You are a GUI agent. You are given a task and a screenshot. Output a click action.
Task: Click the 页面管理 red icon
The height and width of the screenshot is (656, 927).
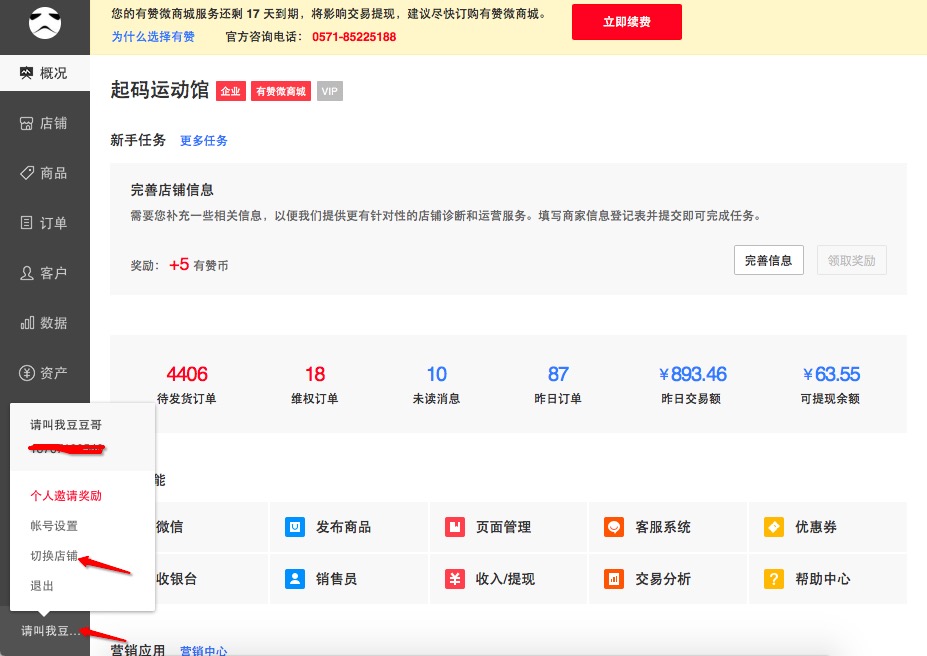[455, 527]
